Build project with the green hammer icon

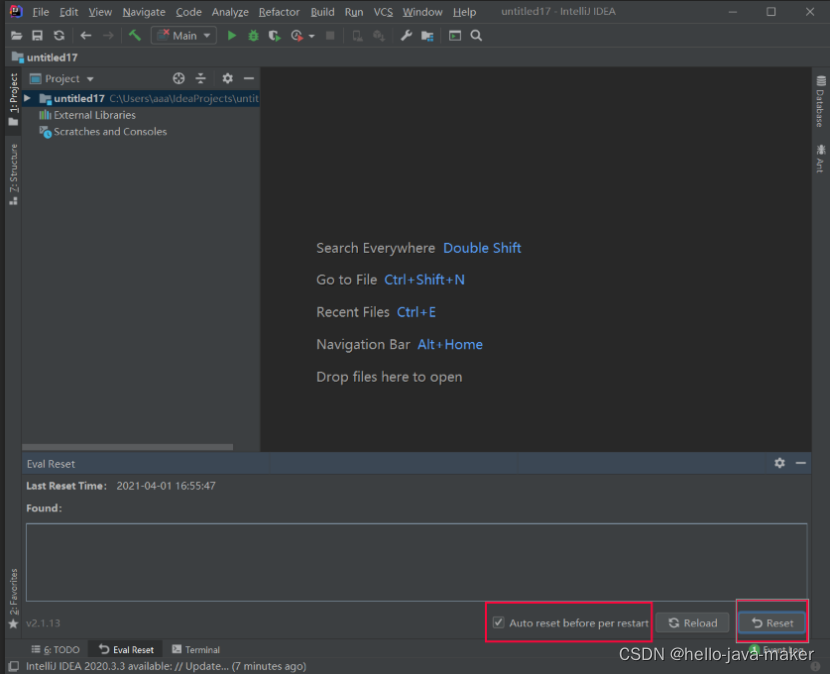tap(134, 35)
